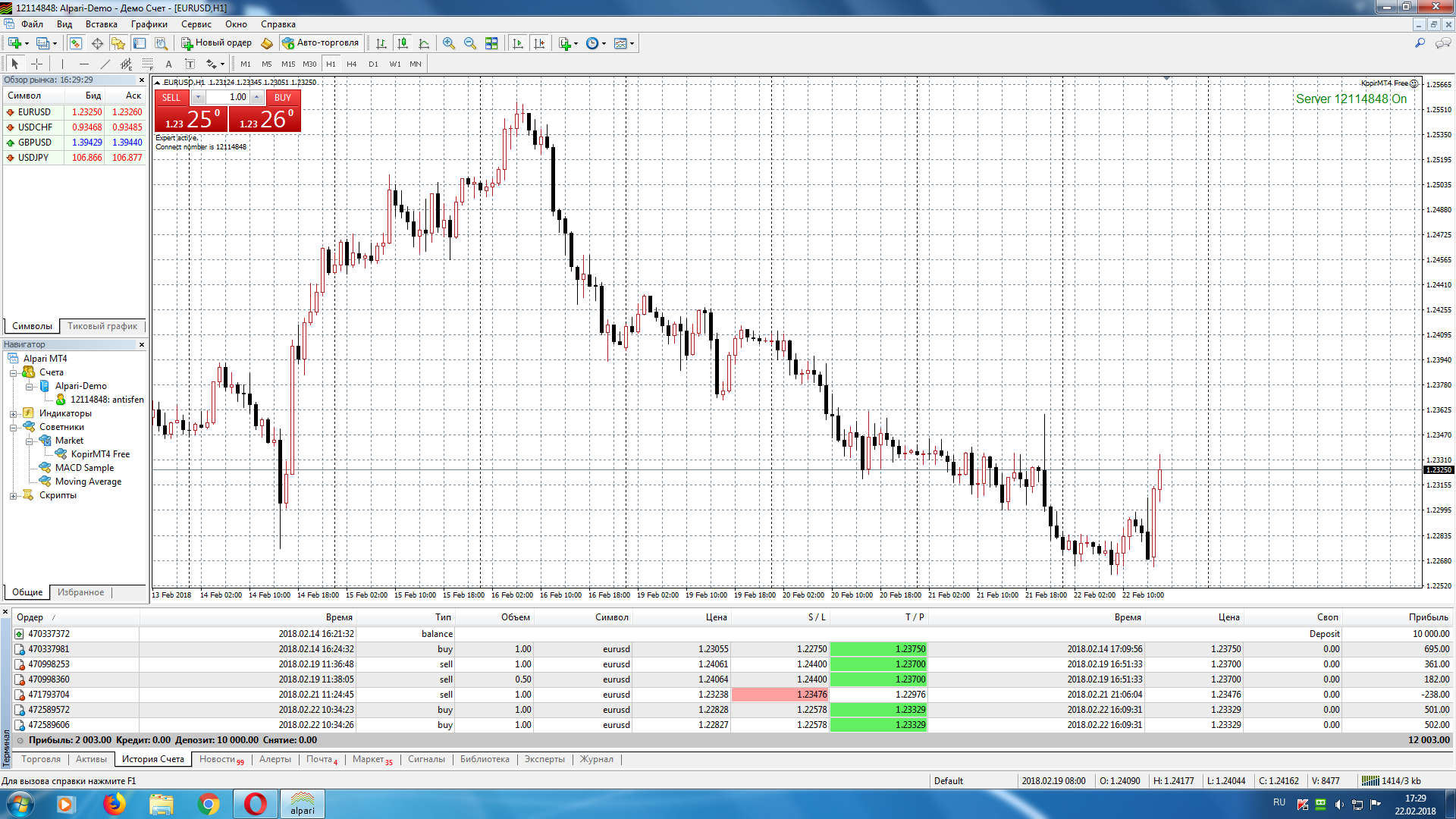Click the red SELL button
This screenshot has height=819, width=1456.
[x=171, y=97]
